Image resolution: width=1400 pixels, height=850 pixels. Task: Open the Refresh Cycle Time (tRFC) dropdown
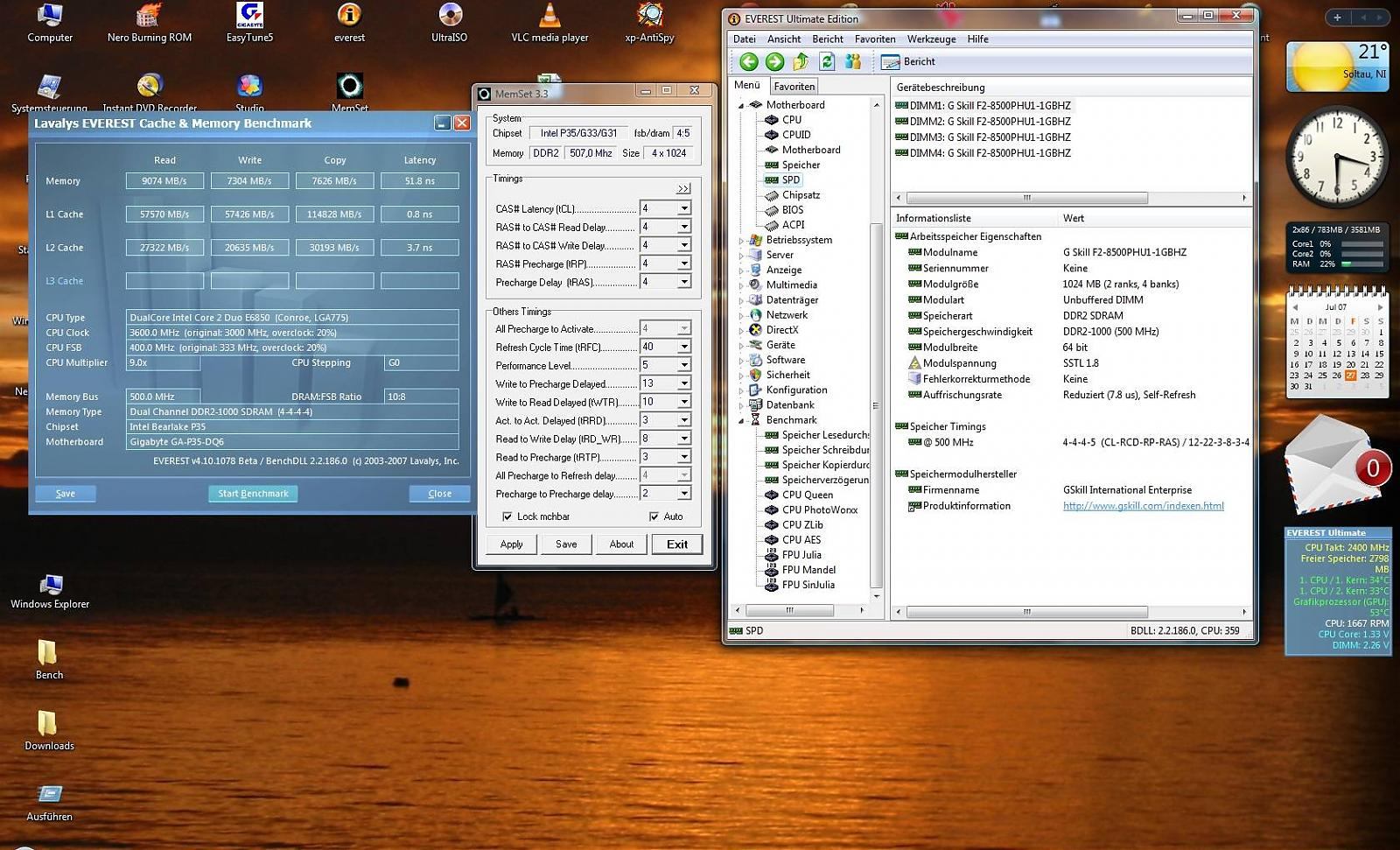(684, 347)
